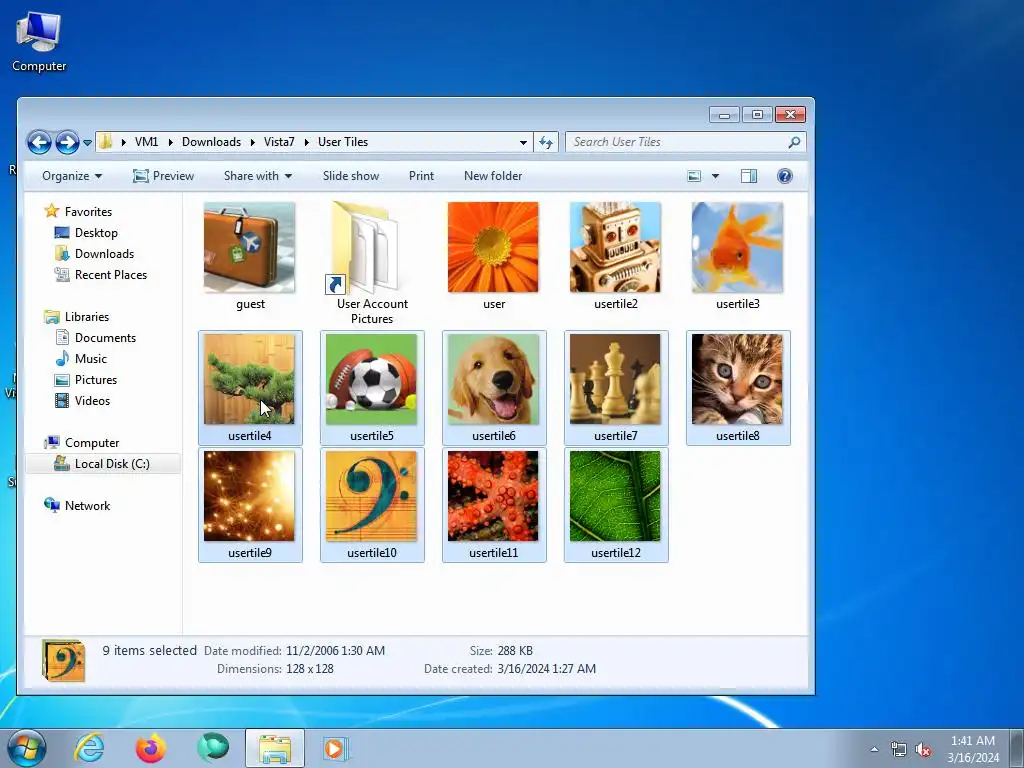Open the Organize menu
Viewport: 1024px width, 768px height.
pos(72,176)
